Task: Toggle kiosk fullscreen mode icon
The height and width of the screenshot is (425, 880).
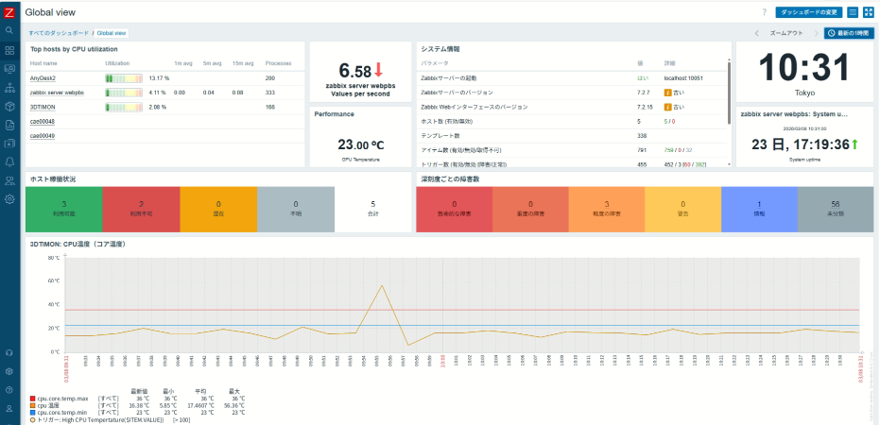Action: [x=868, y=12]
